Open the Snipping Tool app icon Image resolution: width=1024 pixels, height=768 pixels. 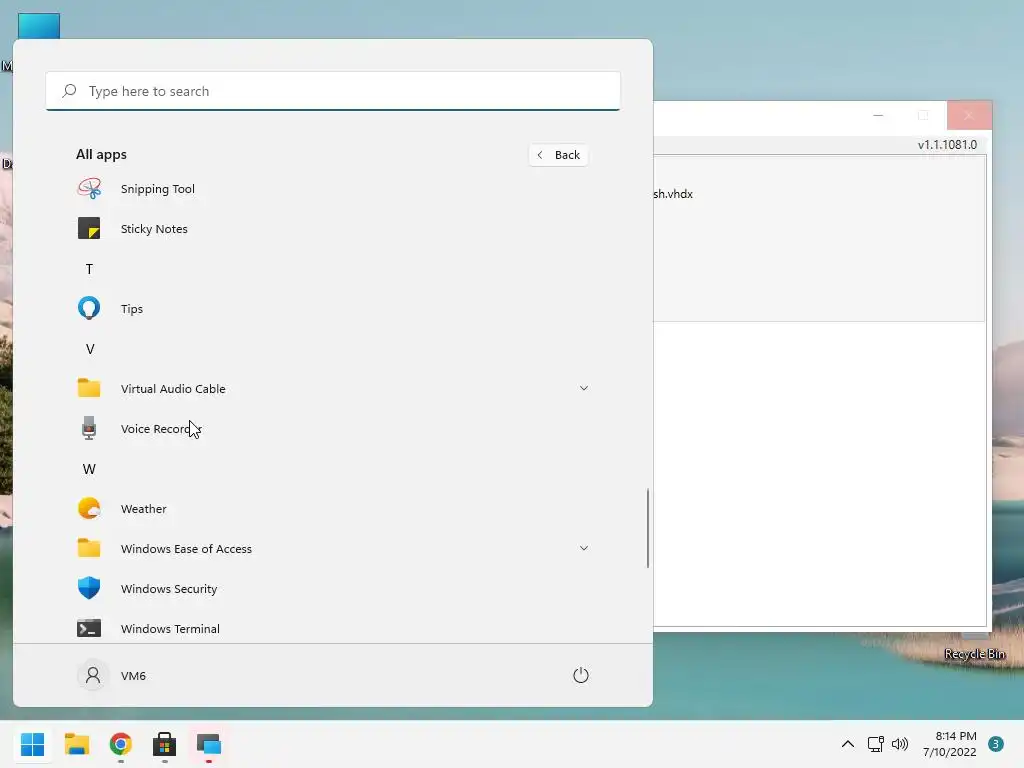pos(89,189)
